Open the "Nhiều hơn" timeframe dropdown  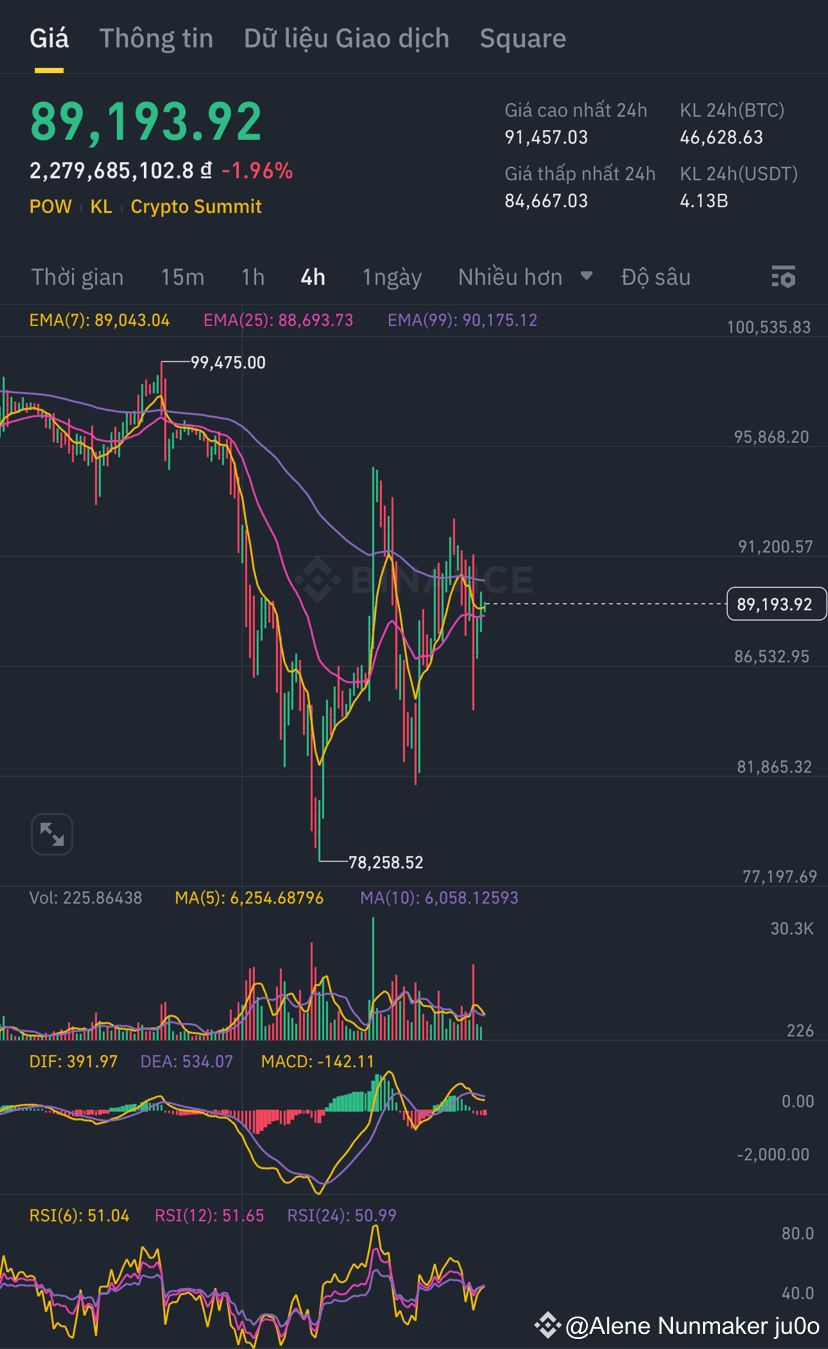513,277
